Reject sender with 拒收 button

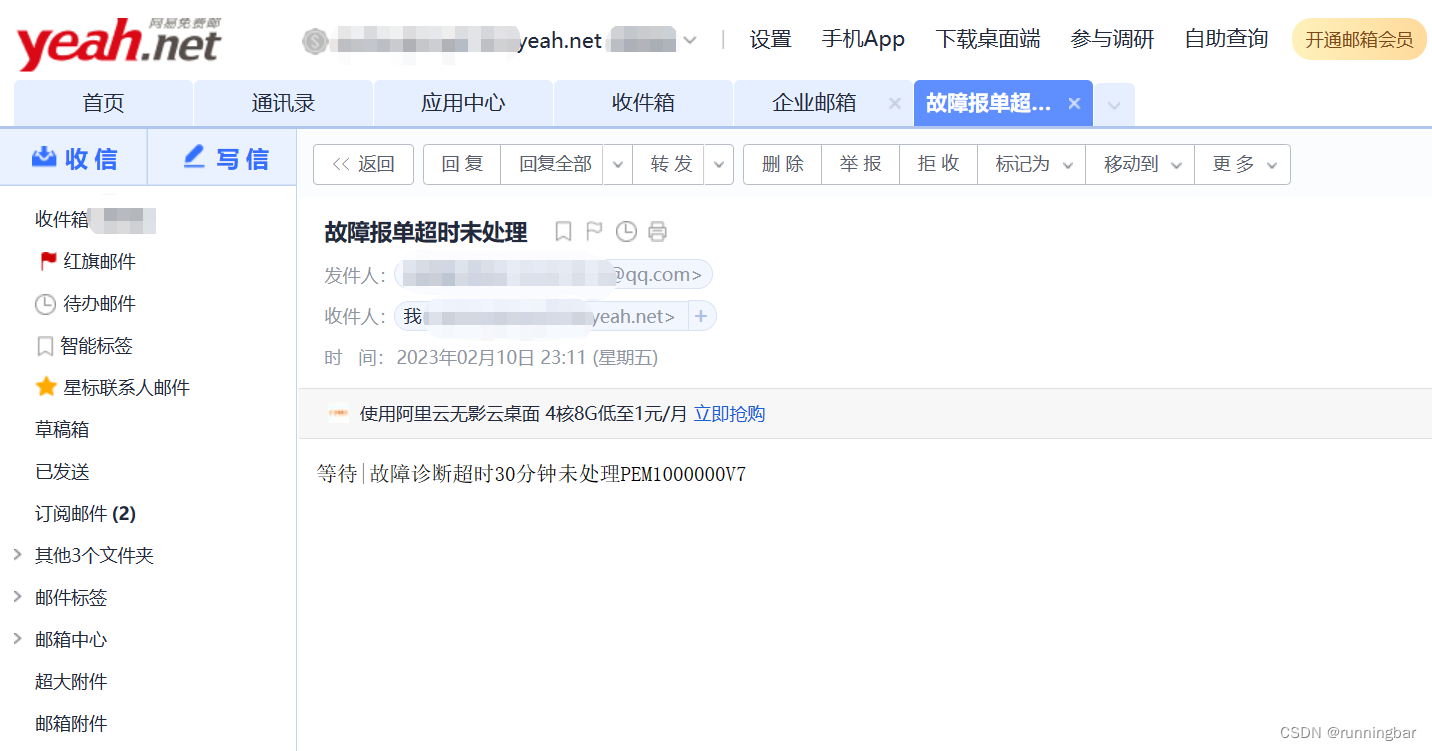[x=938, y=165]
